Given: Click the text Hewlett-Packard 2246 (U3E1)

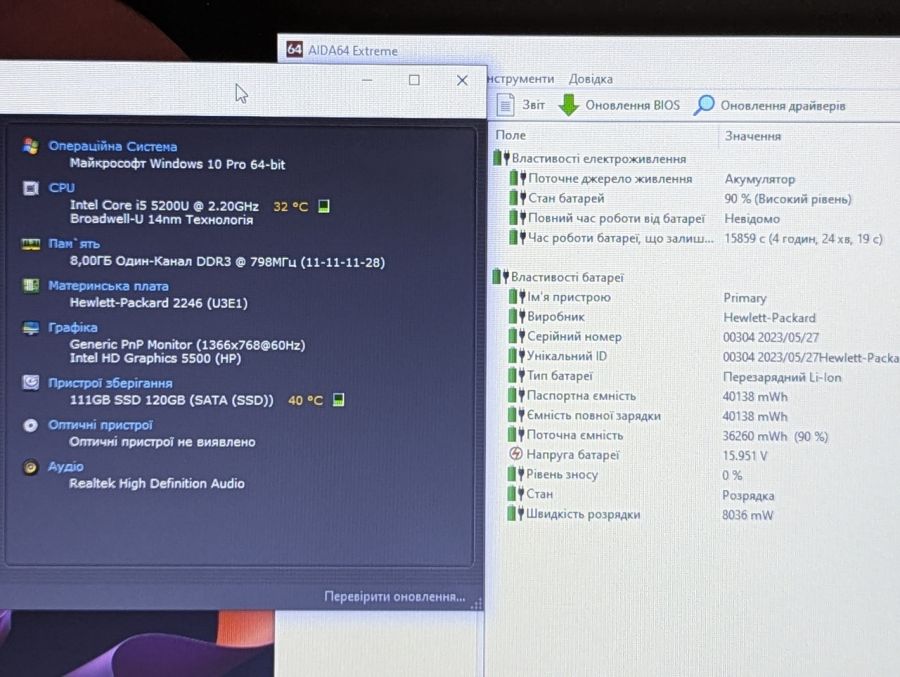Looking at the screenshot, I should click(158, 303).
